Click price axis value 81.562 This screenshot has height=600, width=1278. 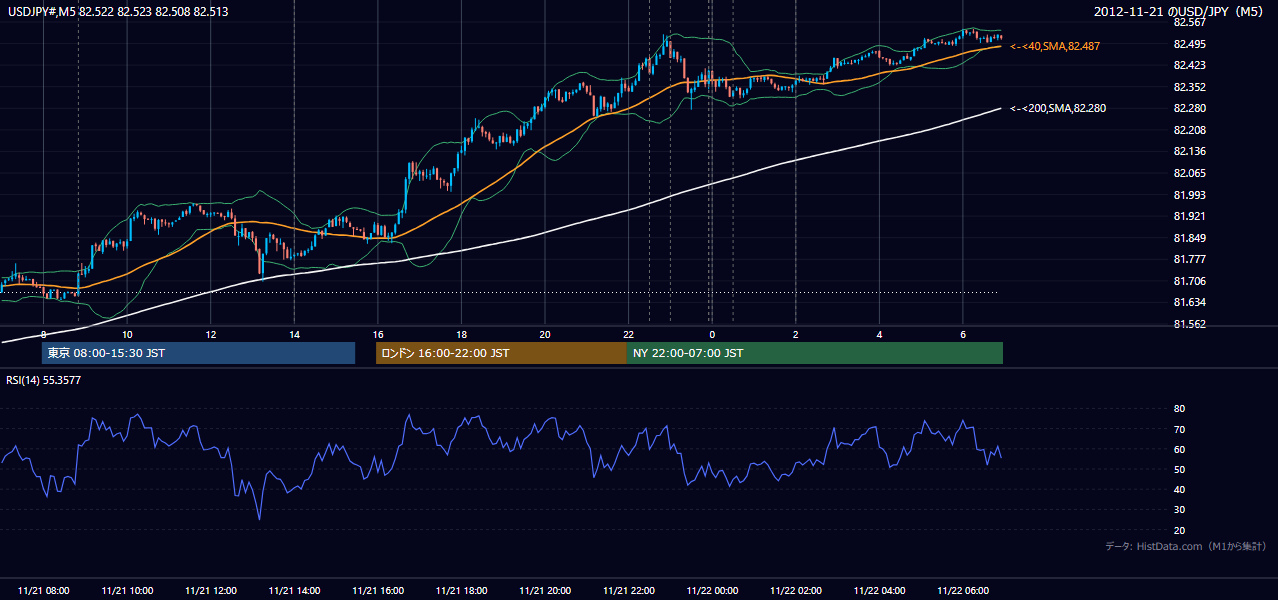click(x=1189, y=324)
